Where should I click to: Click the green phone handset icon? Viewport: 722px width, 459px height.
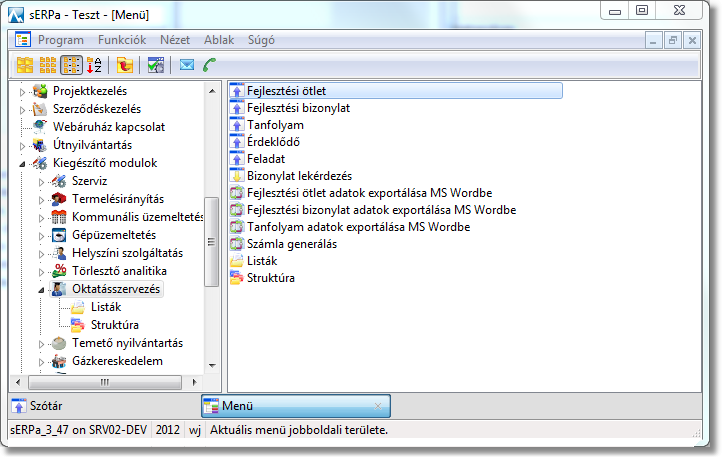pyautogui.click(x=210, y=65)
